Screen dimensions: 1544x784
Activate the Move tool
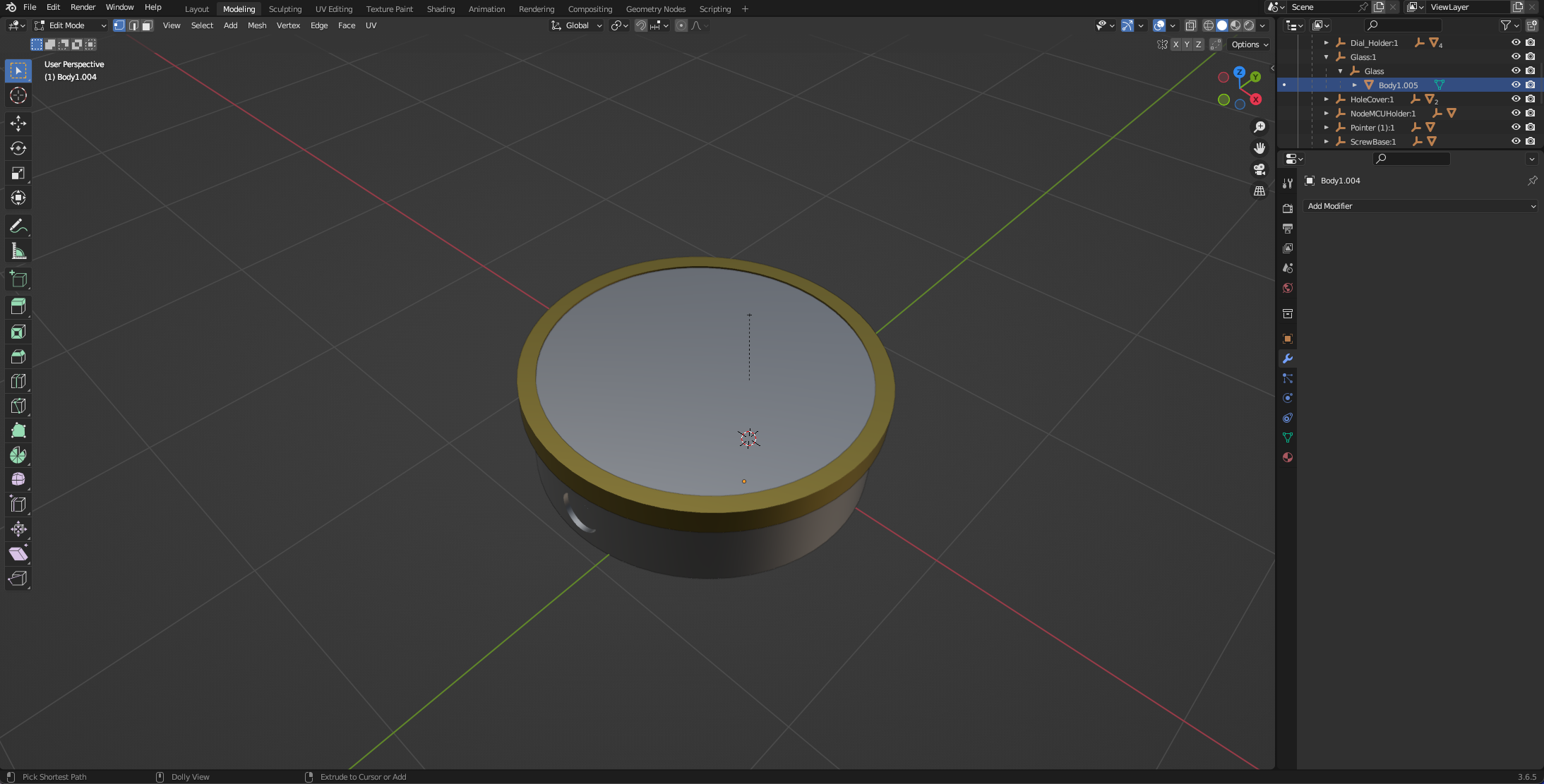click(x=18, y=123)
